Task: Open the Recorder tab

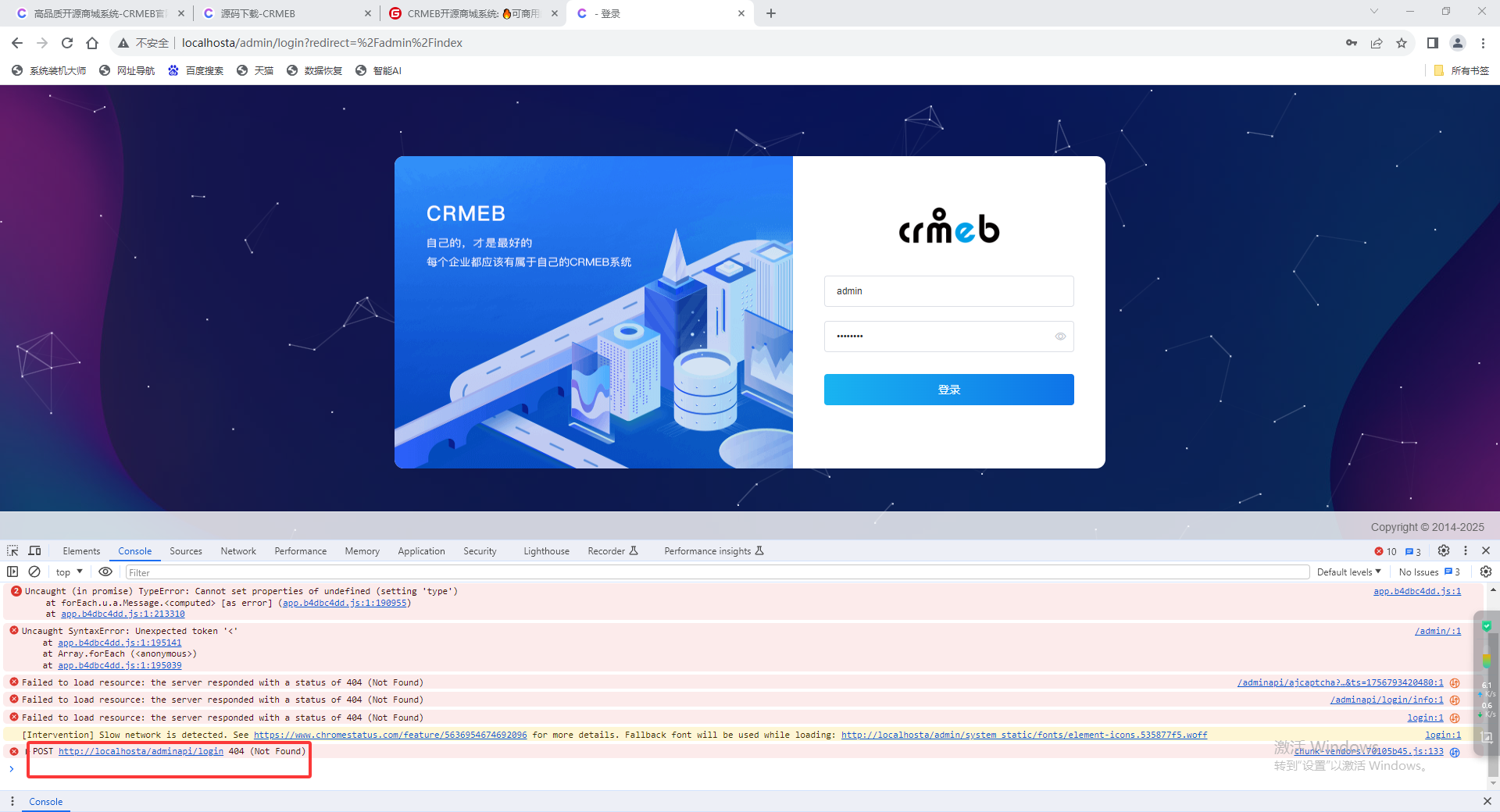Action: click(612, 551)
